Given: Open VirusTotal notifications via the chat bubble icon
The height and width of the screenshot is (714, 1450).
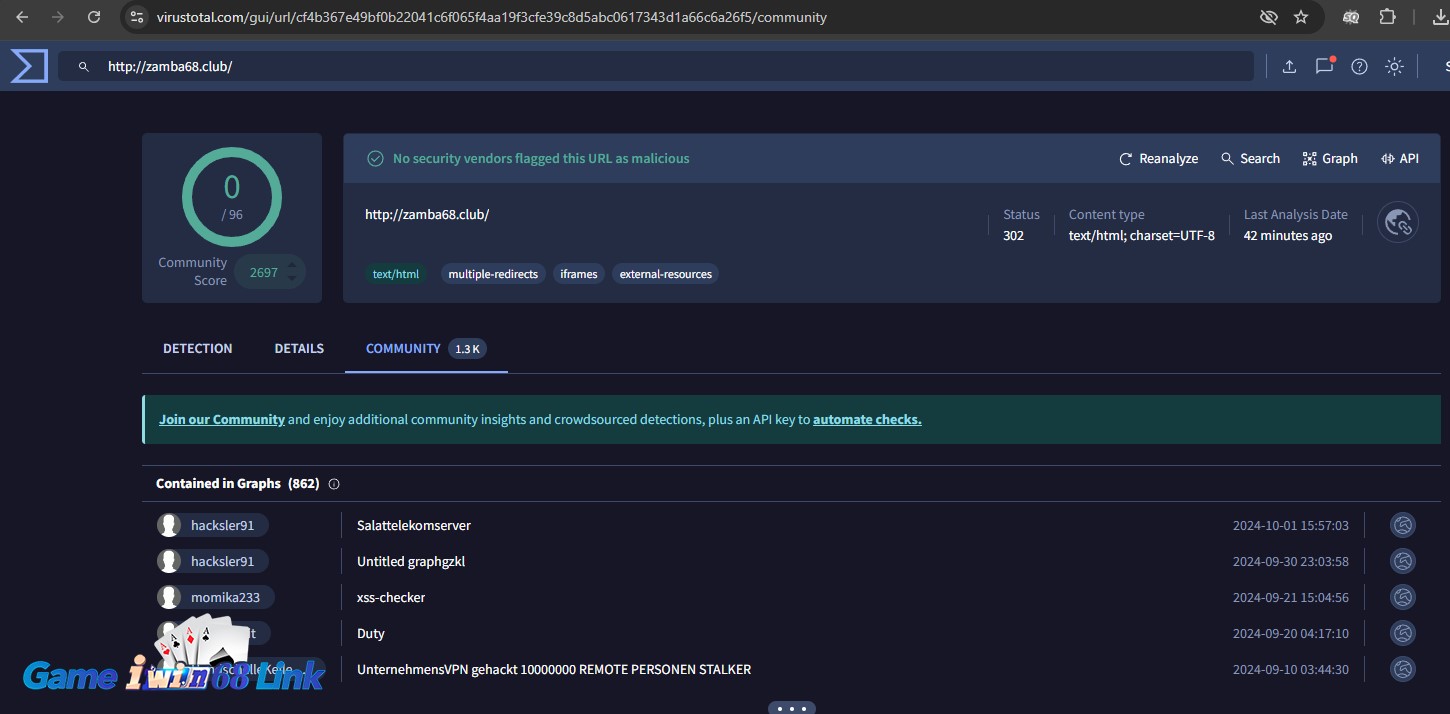Looking at the screenshot, I should coord(1324,66).
